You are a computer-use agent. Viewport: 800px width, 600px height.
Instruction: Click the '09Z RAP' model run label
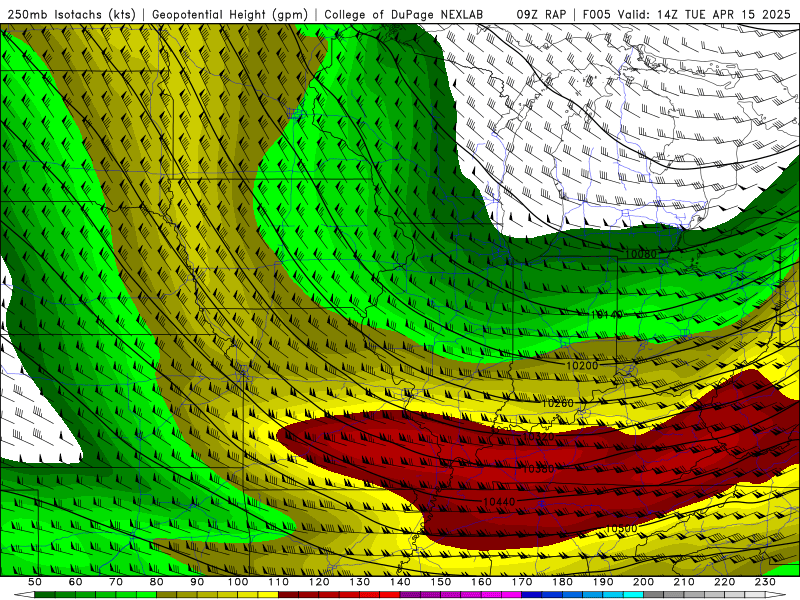click(x=541, y=14)
